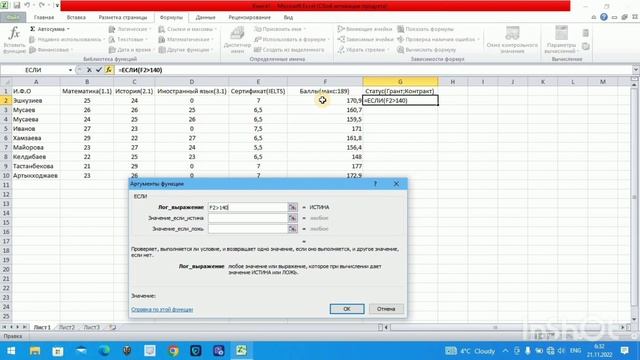Click Отмена button in dialog

point(386,309)
